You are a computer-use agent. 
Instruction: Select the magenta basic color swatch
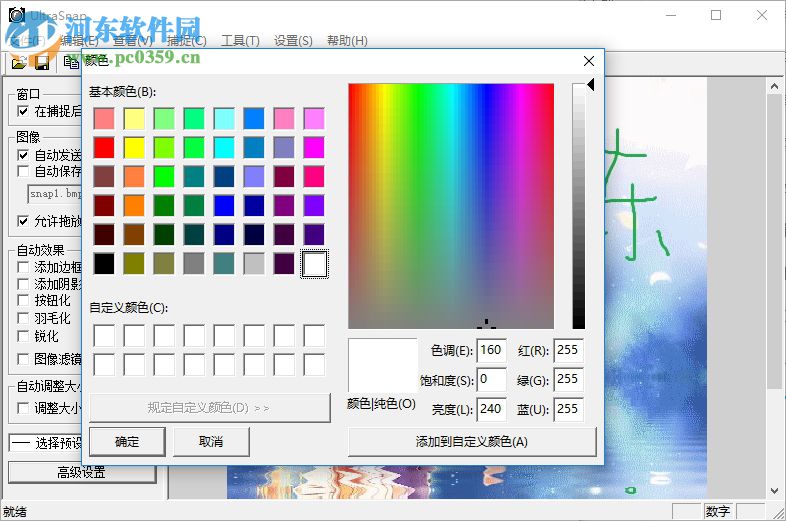pyautogui.click(x=314, y=147)
